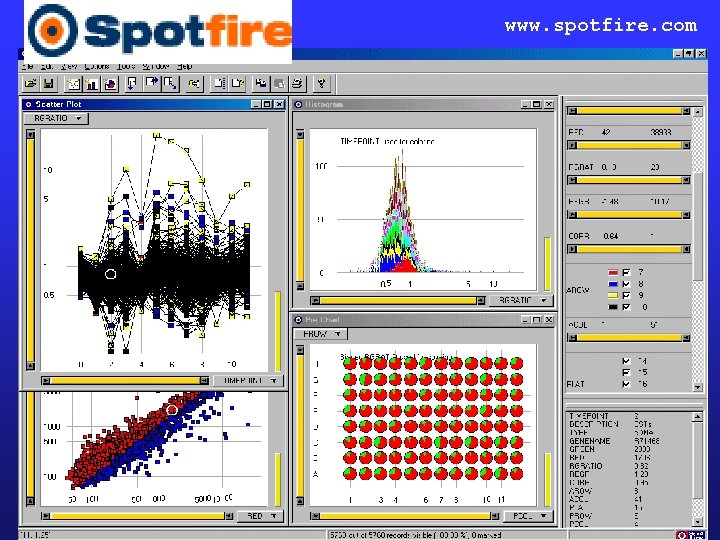The height and width of the screenshot is (540, 720).
Task: Toggle the PLAT checkbox for value 15
Action: [x=626, y=372]
